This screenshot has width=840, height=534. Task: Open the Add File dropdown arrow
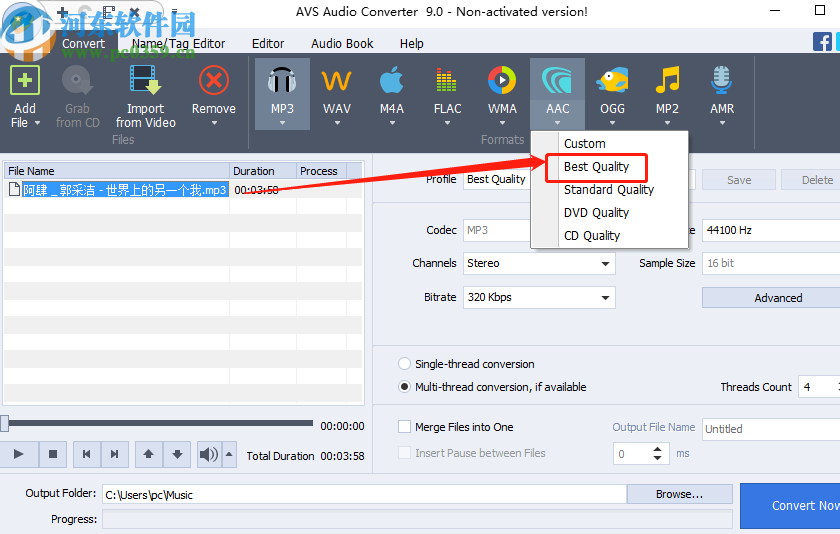pos(38,123)
